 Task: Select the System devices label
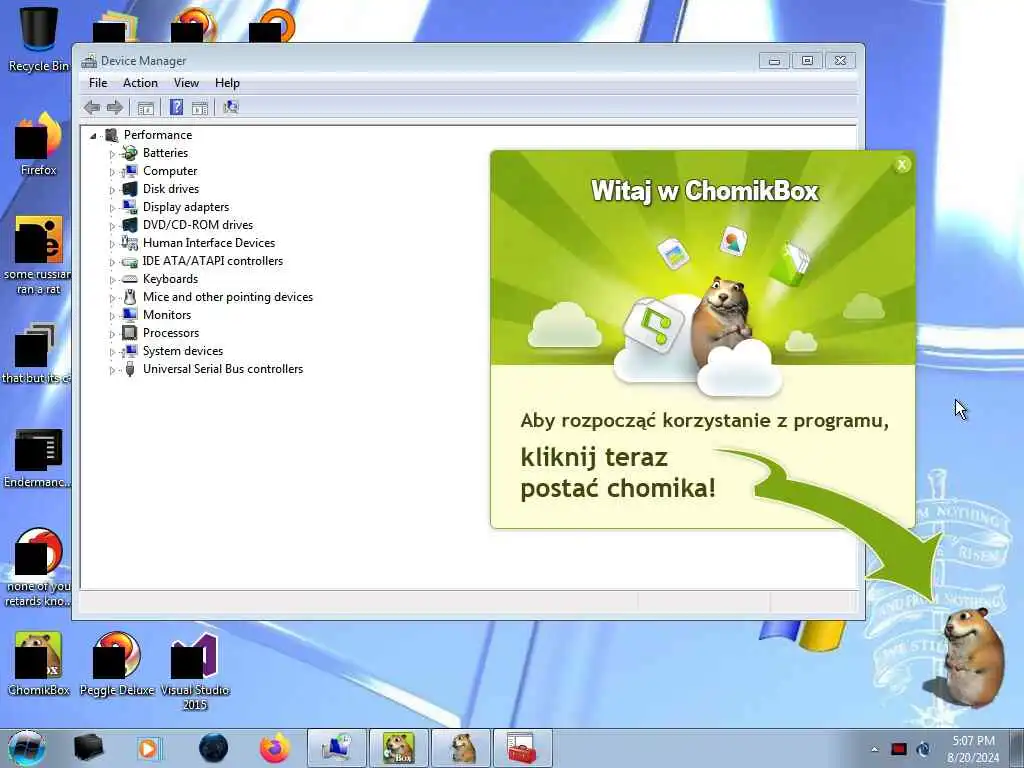[x=183, y=351]
